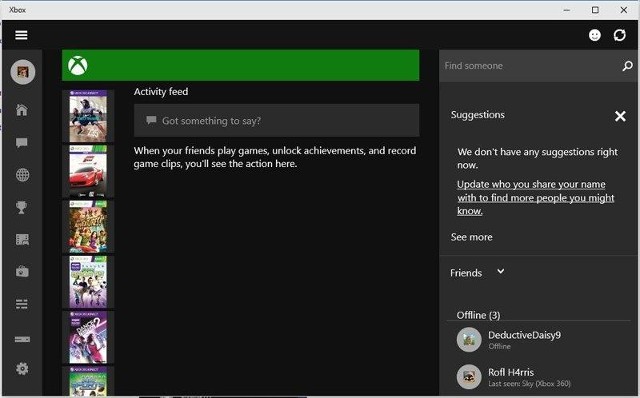Open the user profile avatar
The width and height of the screenshot is (640, 398).
coord(23,72)
